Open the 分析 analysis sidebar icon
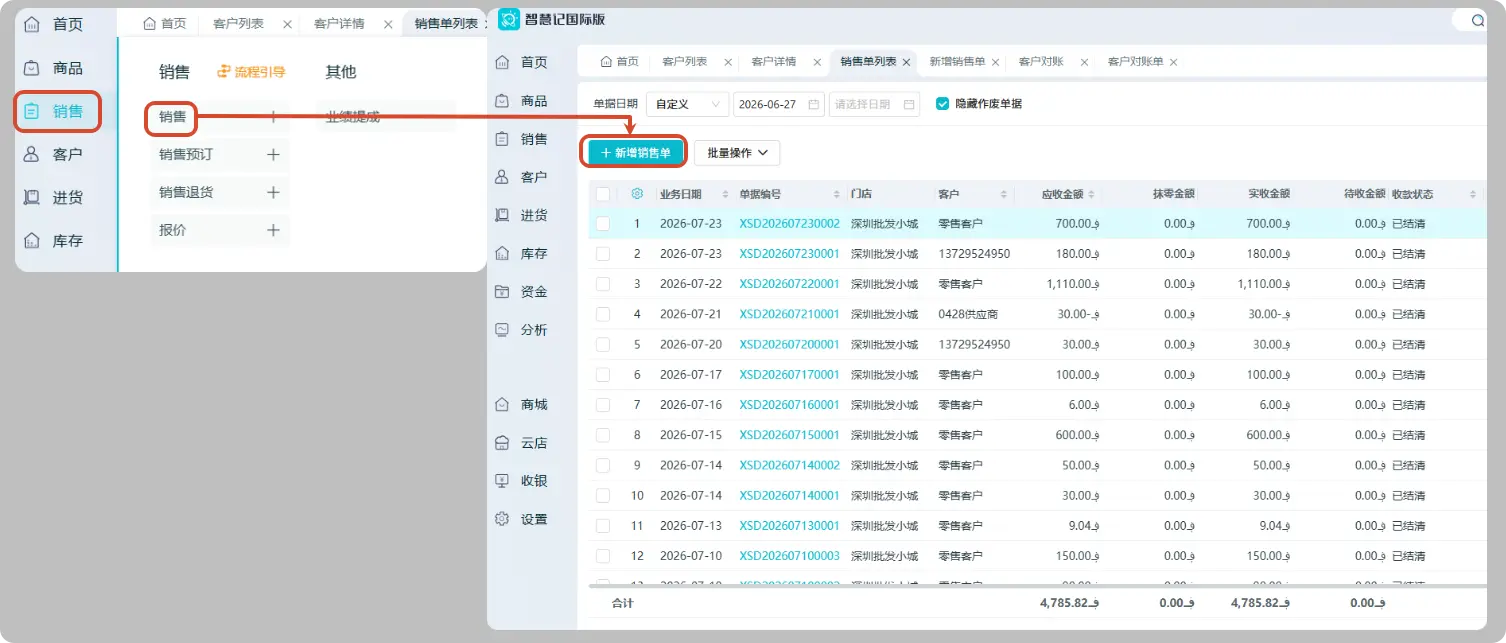1506x643 pixels. point(503,330)
